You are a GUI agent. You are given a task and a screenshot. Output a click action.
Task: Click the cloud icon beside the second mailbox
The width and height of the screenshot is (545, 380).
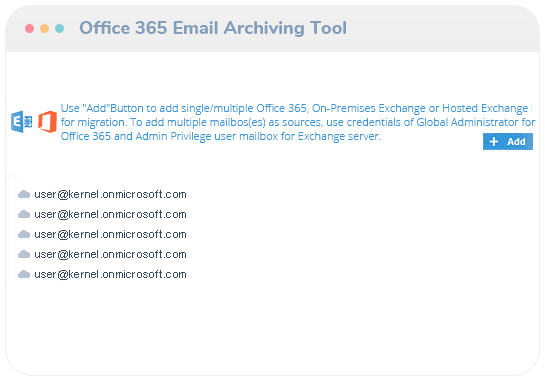tap(24, 214)
